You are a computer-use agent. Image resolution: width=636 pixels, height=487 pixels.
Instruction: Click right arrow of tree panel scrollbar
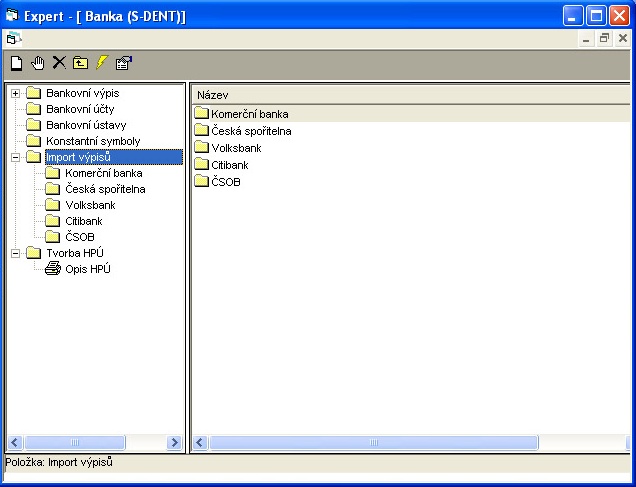pyautogui.click(x=175, y=442)
